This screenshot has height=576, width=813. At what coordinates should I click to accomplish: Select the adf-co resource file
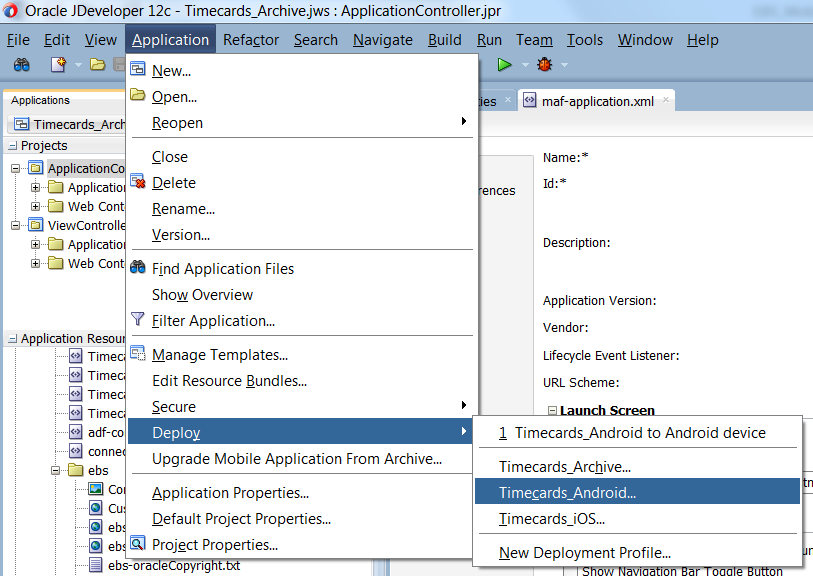click(x=106, y=432)
